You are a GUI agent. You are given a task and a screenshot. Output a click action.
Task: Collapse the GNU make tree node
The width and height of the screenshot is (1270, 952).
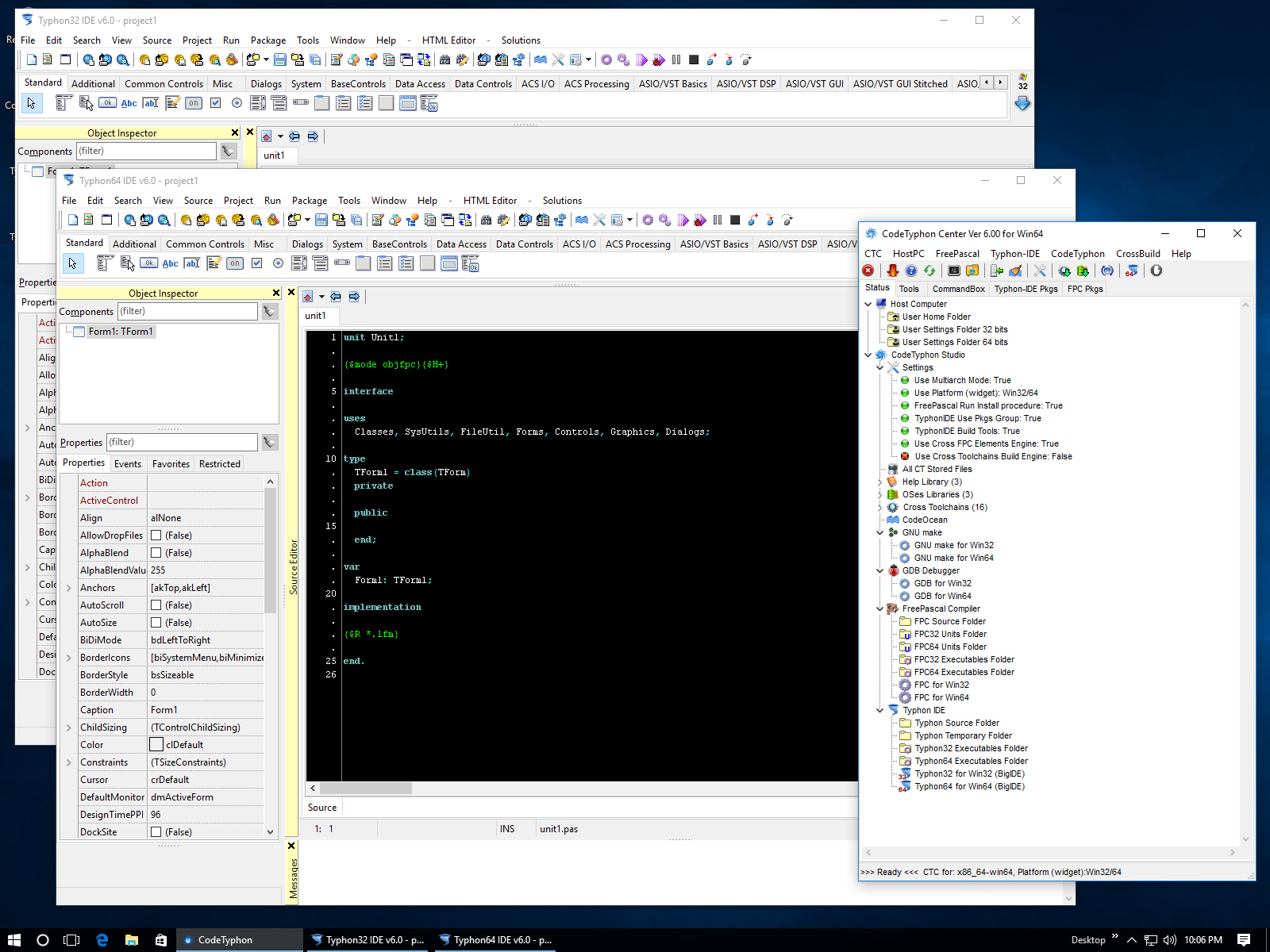click(880, 532)
